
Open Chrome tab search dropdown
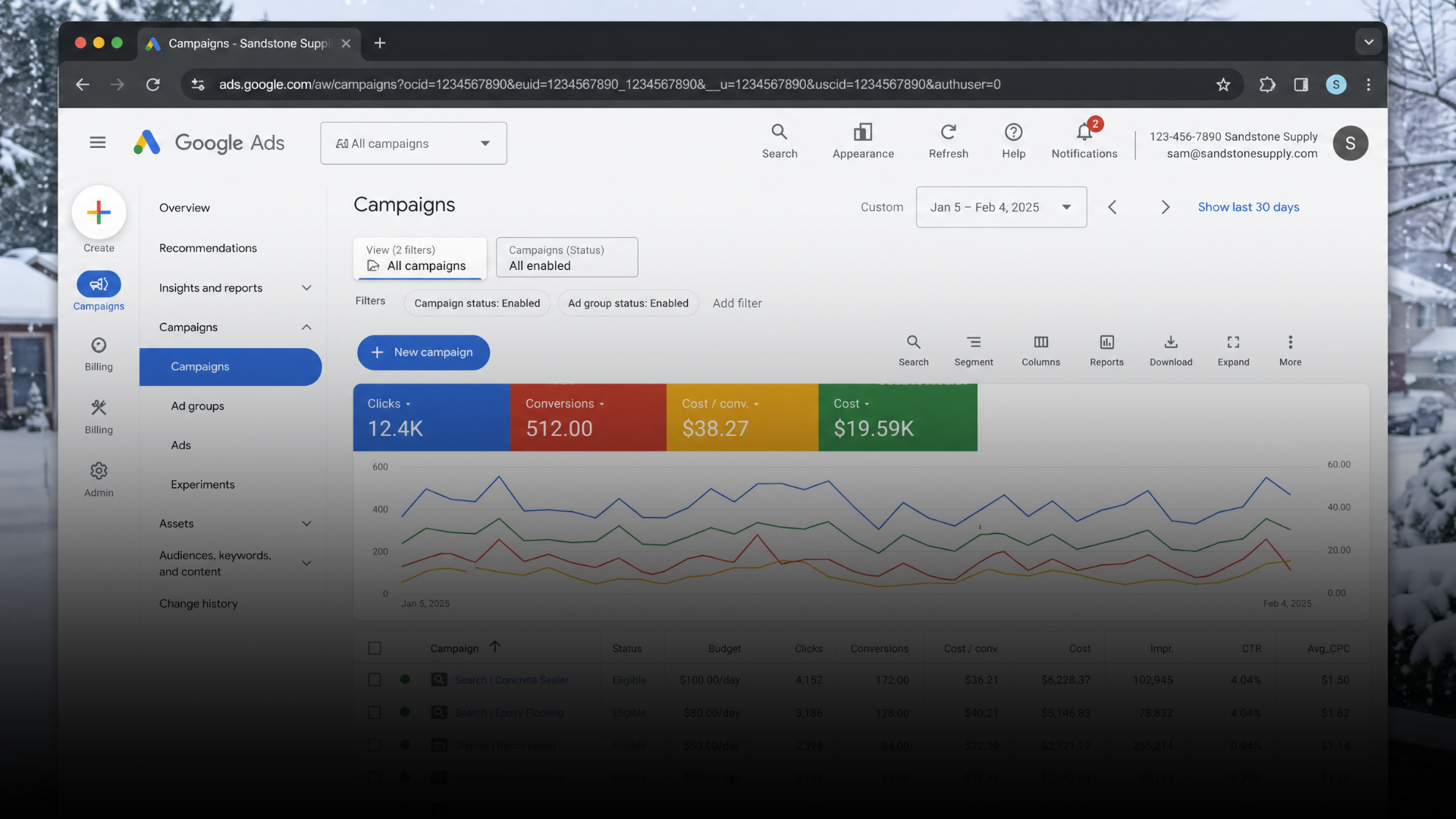(x=1369, y=42)
